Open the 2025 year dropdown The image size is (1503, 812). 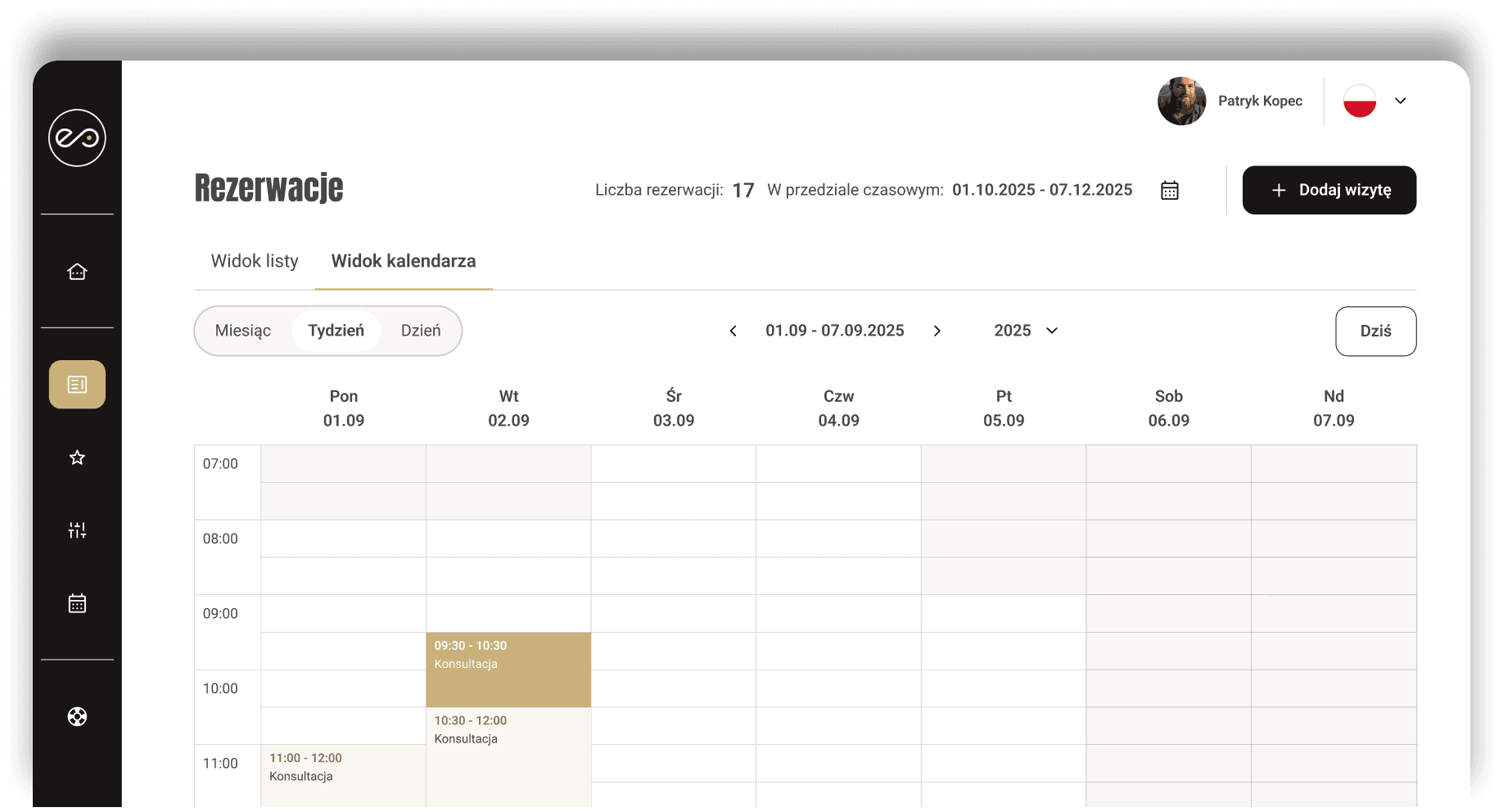point(1026,331)
